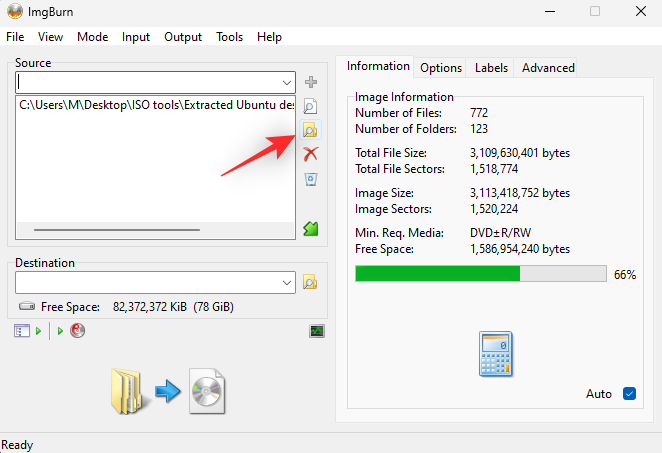This screenshot has height=453, width=662.
Task: Click the red X remove item icon
Action: click(310, 154)
